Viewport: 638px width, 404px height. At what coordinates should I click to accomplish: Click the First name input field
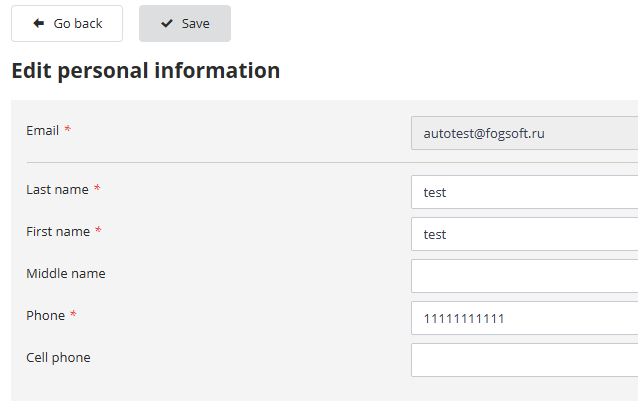524,234
